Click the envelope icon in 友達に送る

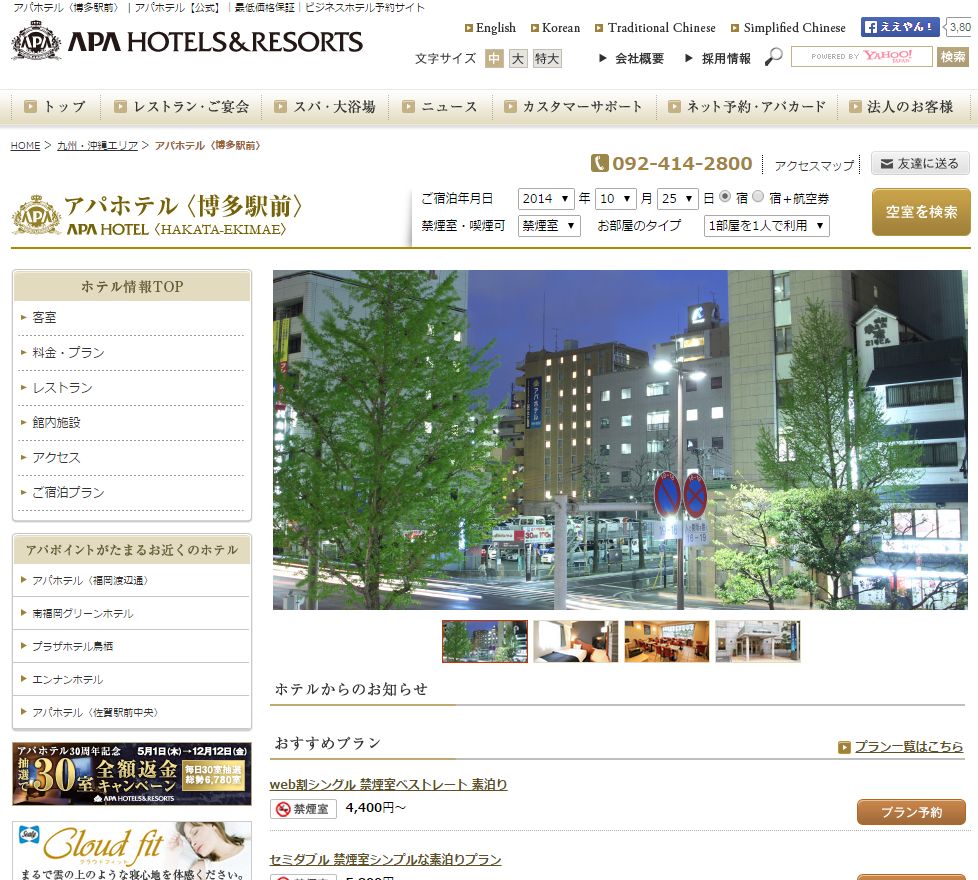point(886,164)
